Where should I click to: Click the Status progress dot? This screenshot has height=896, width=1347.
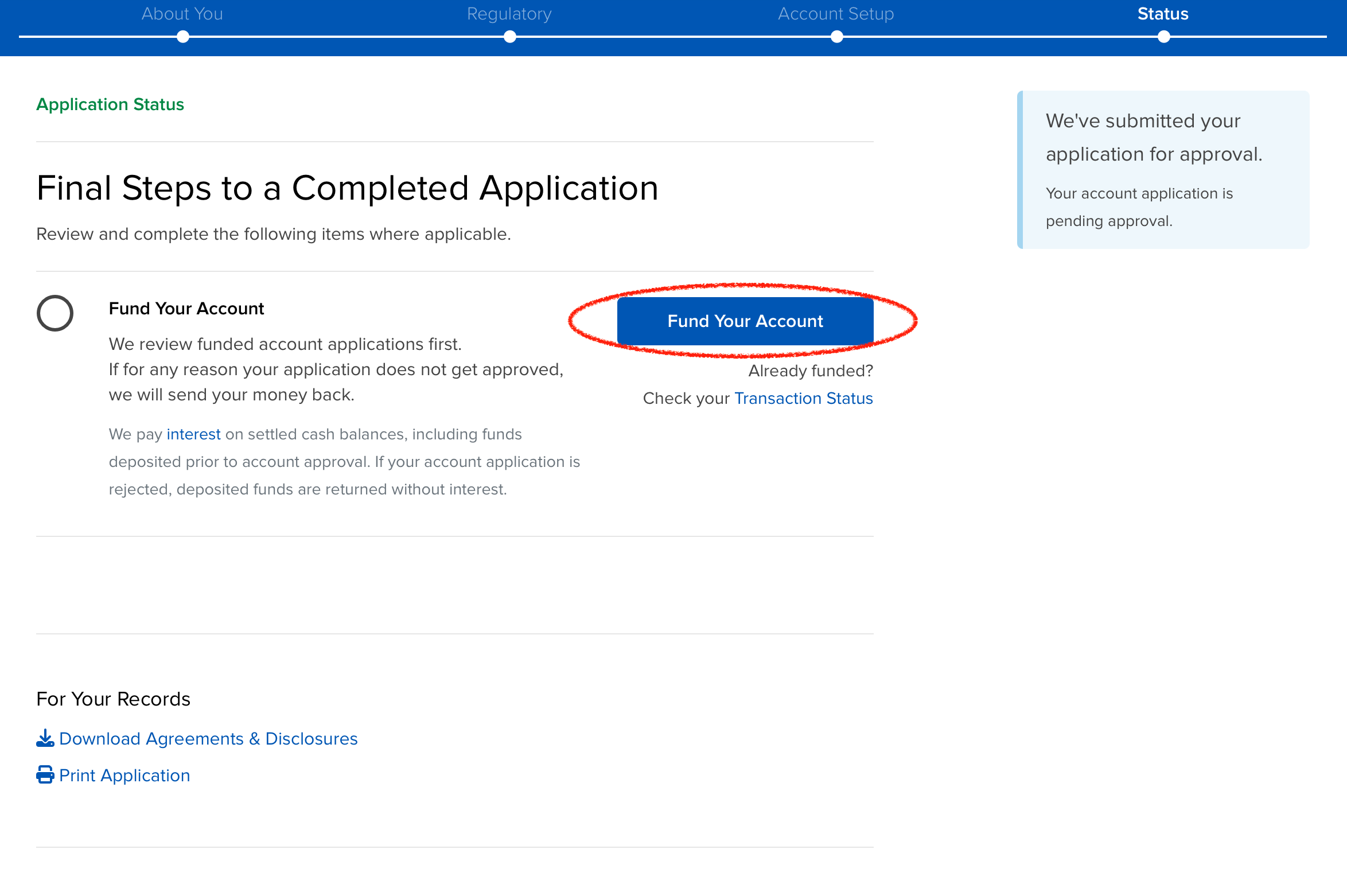tap(1164, 37)
